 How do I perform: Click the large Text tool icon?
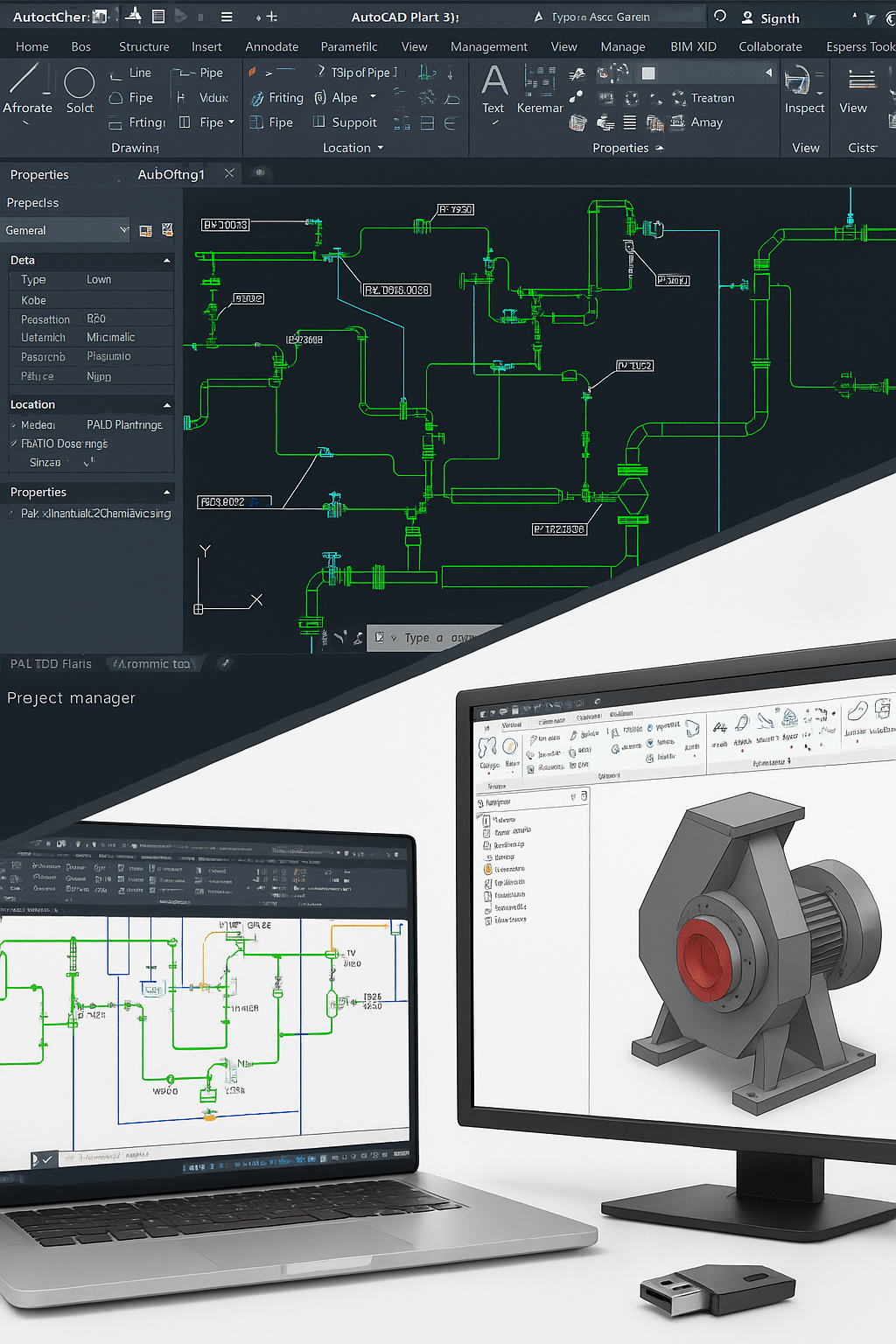pyautogui.click(x=494, y=81)
